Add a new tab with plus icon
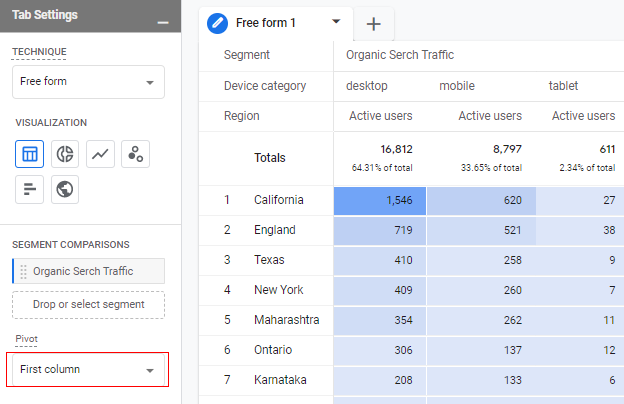Viewport: 624px width, 404px height. [373, 24]
